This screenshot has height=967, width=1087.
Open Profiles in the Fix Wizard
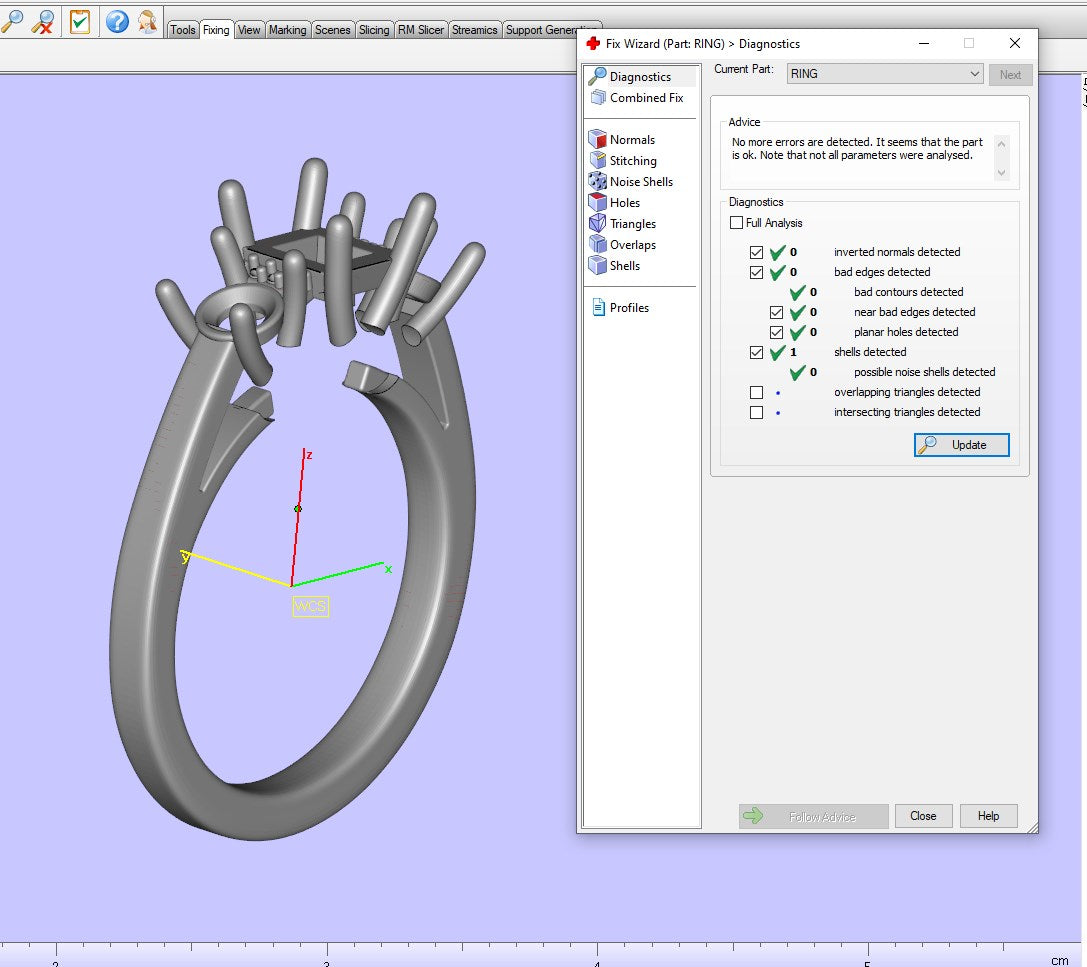click(628, 308)
